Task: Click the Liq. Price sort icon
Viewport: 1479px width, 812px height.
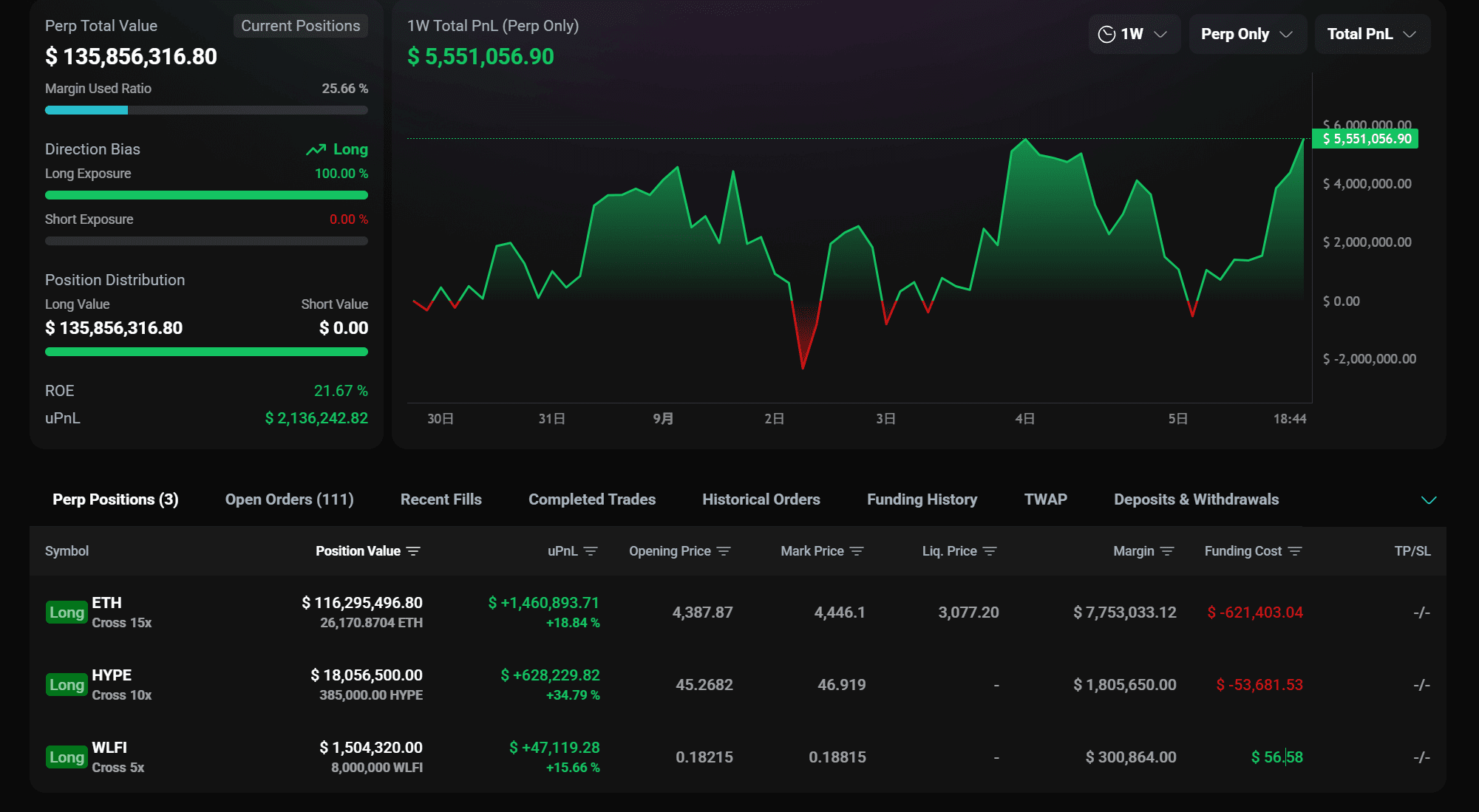Action: (990, 551)
